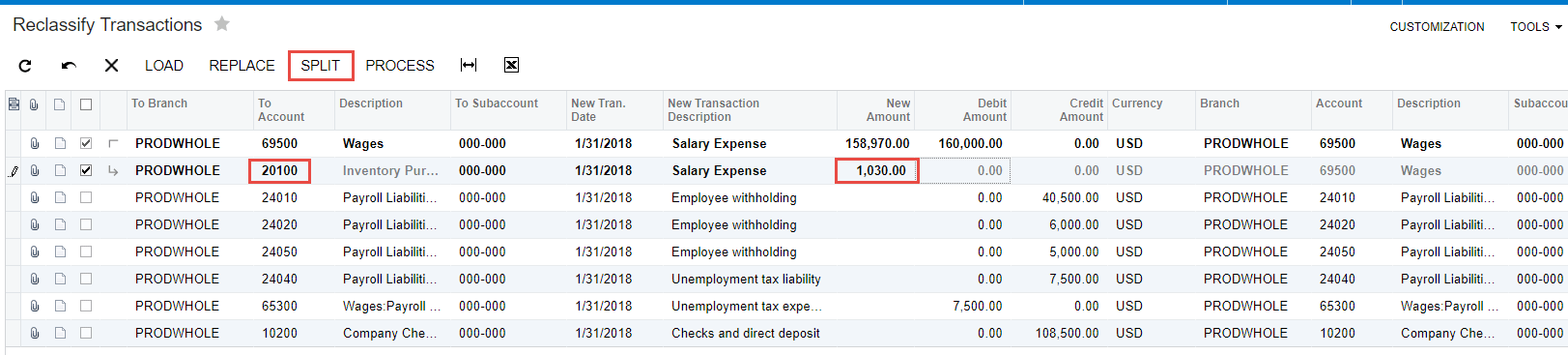The image size is (1568, 355).
Task: Select the Unemployment tax liability description cell
Action: (x=750, y=279)
